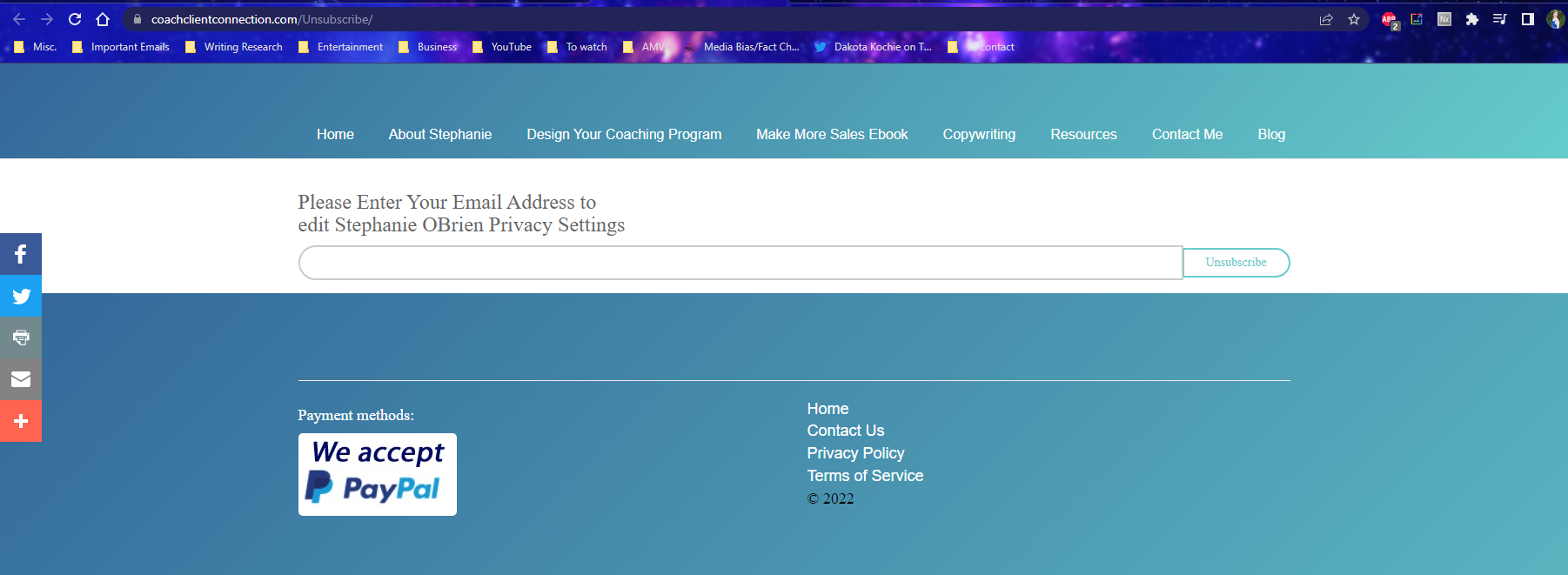
Task: Share page on Twitter sidebar button
Action: 21,296
